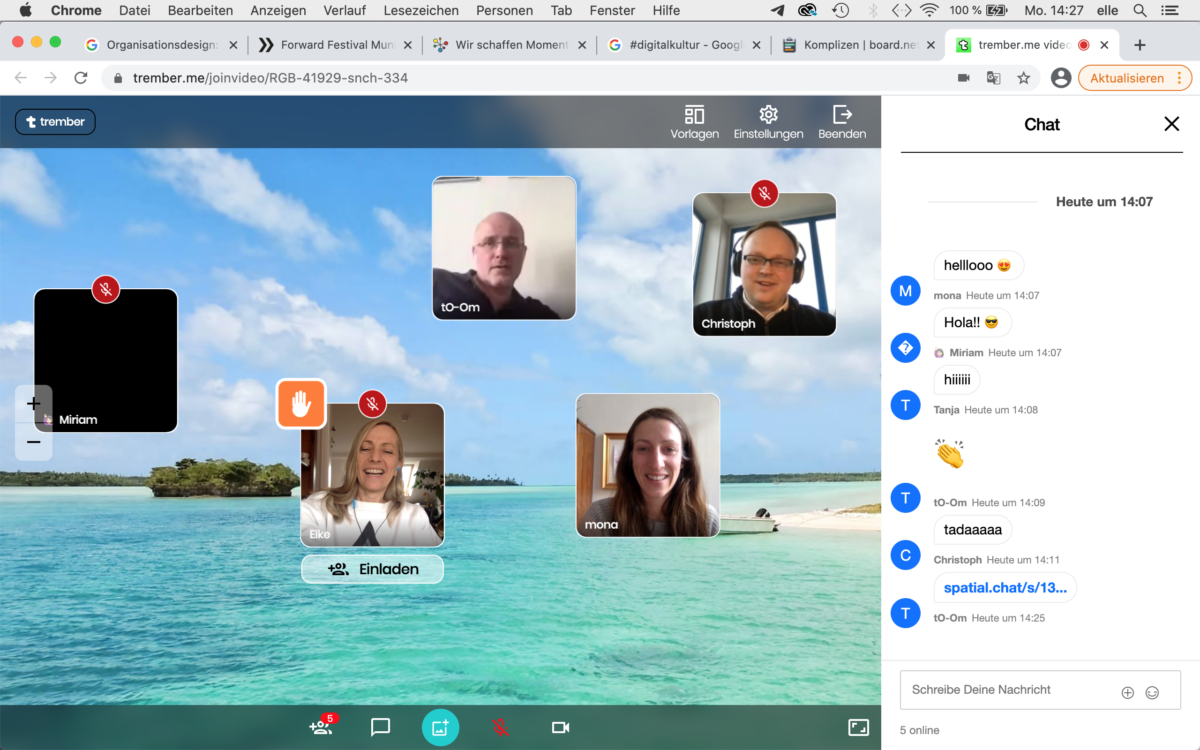Open Einstellungen gear settings
This screenshot has height=750, width=1200.
[768, 115]
